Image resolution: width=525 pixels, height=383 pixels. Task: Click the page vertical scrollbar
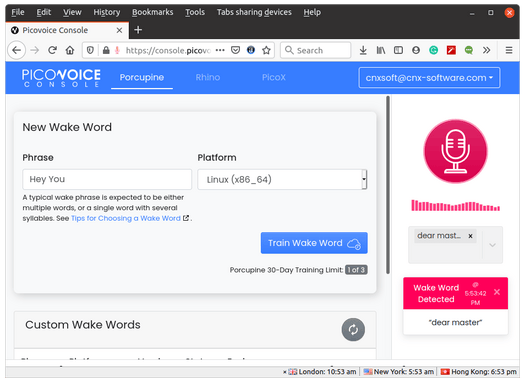pyautogui.click(x=388, y=185)
